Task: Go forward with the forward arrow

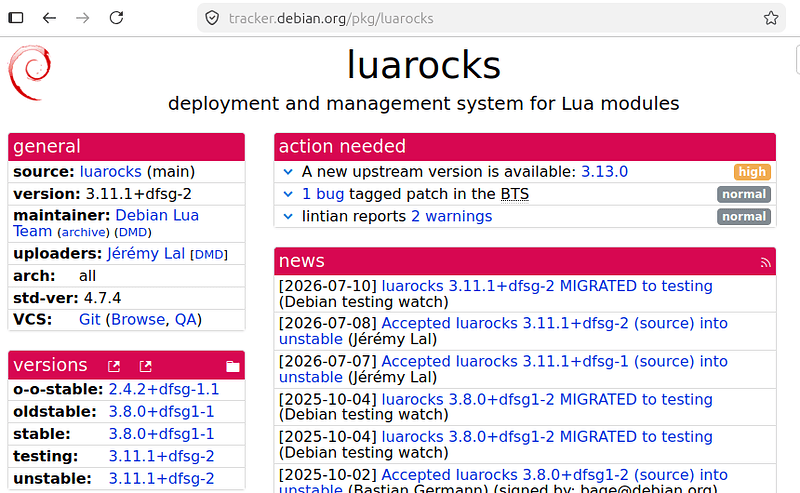Action: pyautogui.click(x=82, y=18)
